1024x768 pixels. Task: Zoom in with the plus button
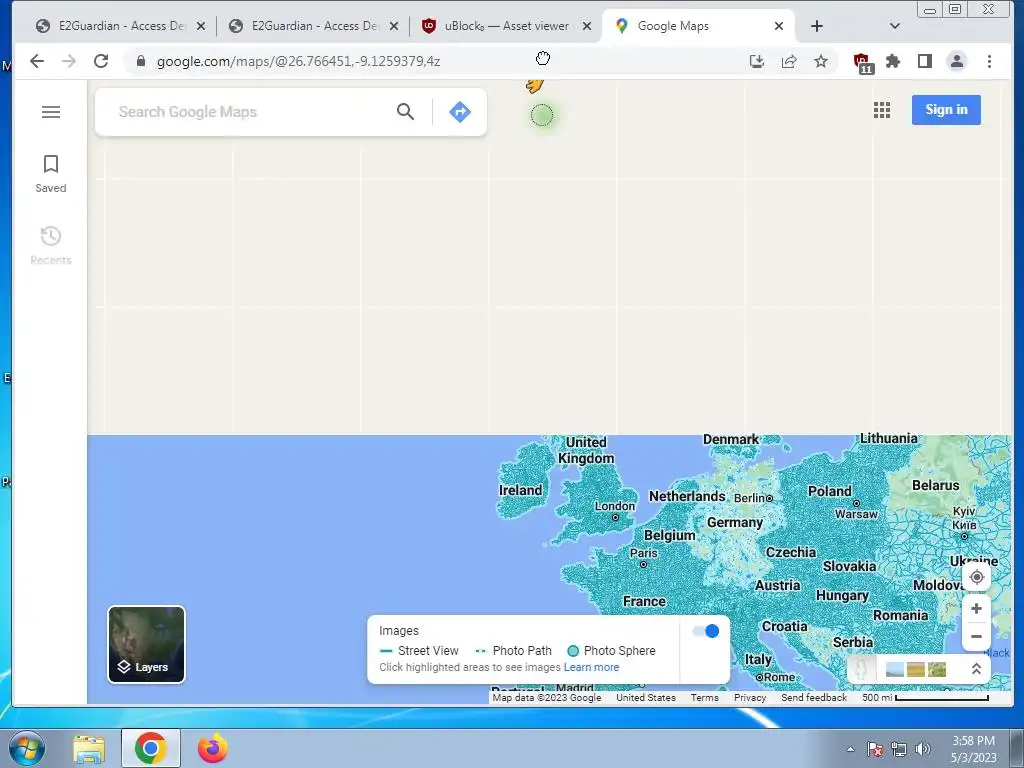pos(976,609)
